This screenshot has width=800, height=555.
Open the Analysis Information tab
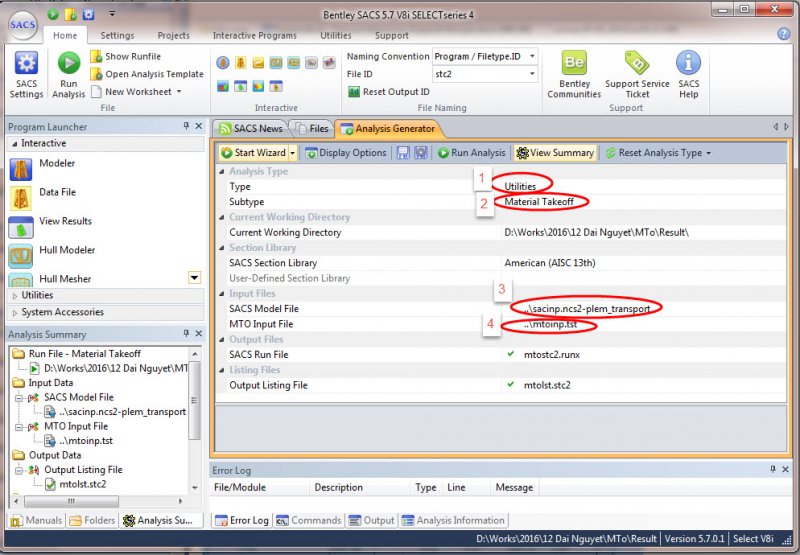coord(453,520)
